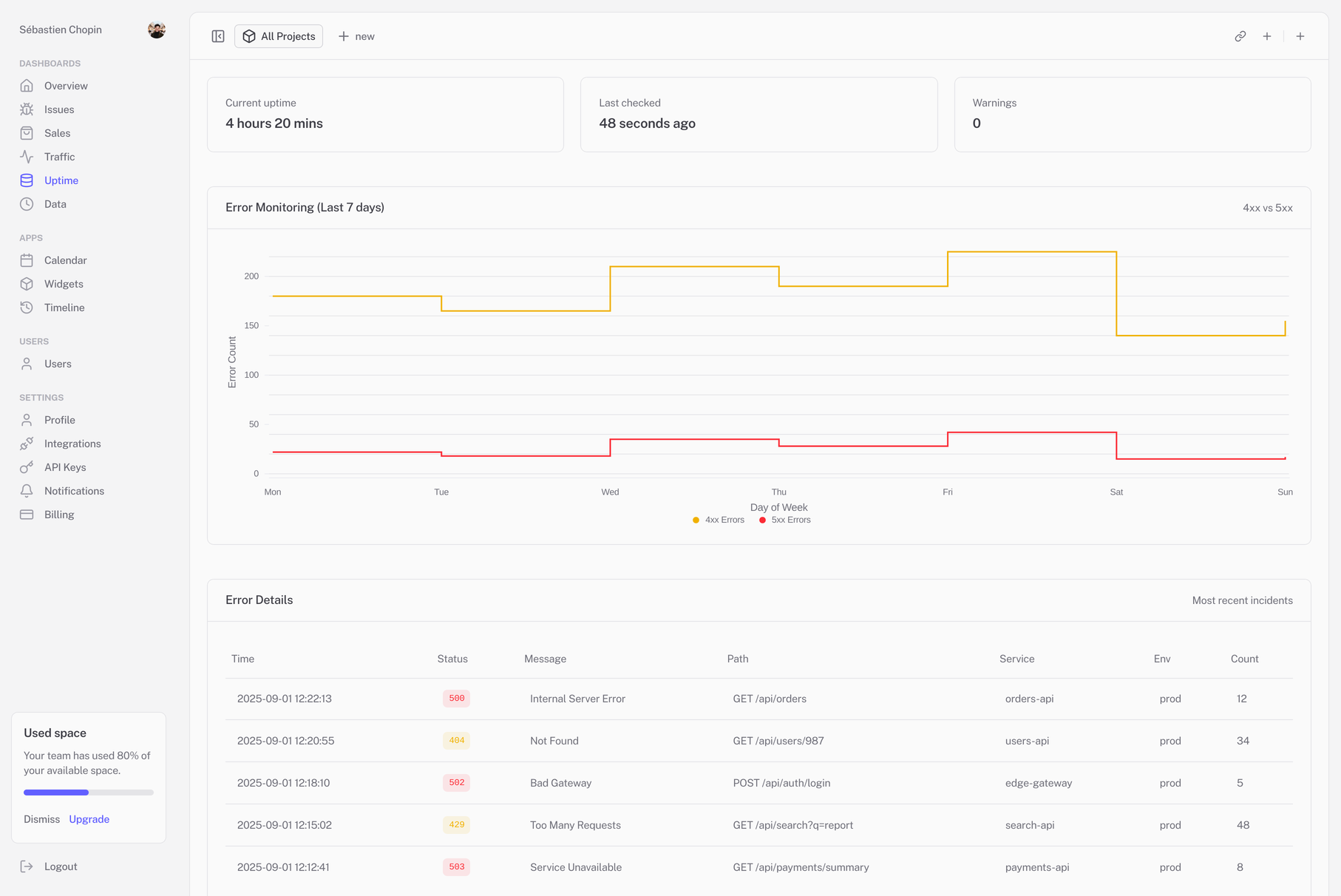Click the API Keys key icon
The image size is (1341, 896).
tap(27, 467)
